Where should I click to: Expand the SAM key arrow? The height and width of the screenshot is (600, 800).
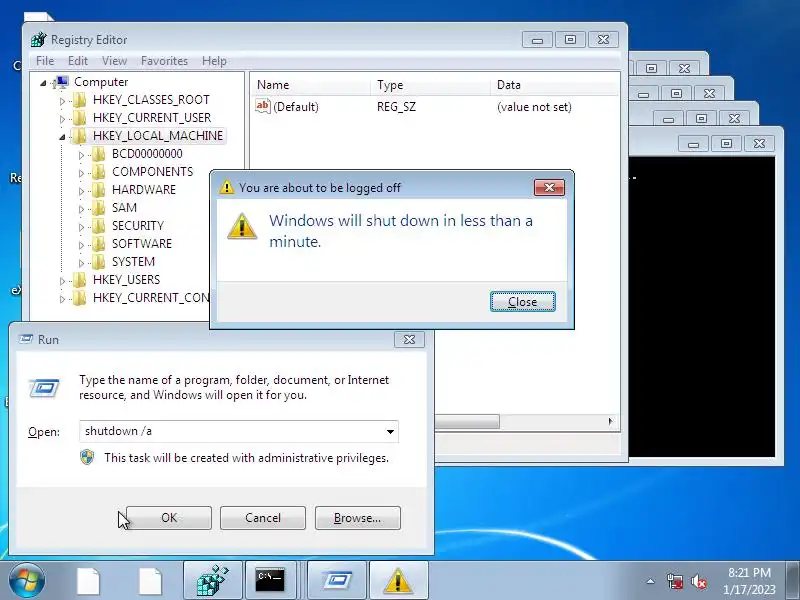click(81, 208)
